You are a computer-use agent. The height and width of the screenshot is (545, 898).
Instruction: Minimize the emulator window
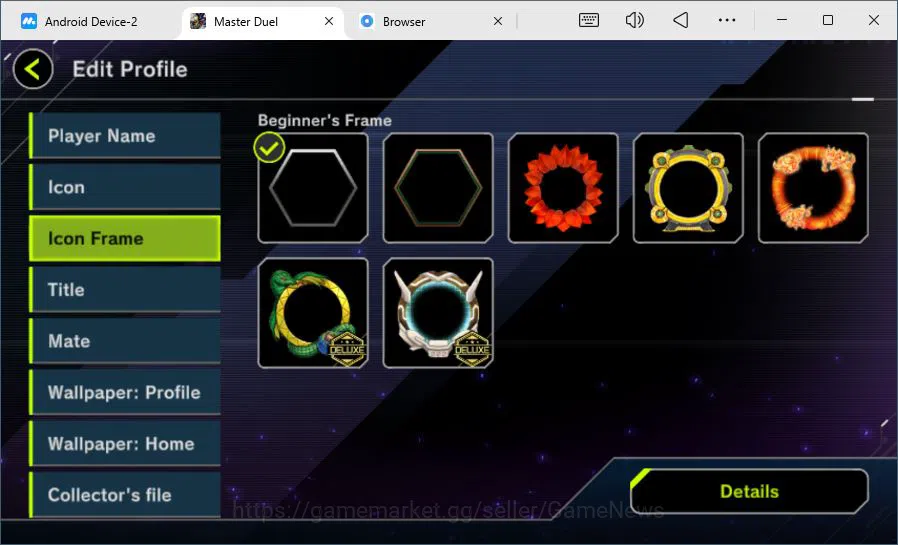pyautogui.click(x=782, y=20)
